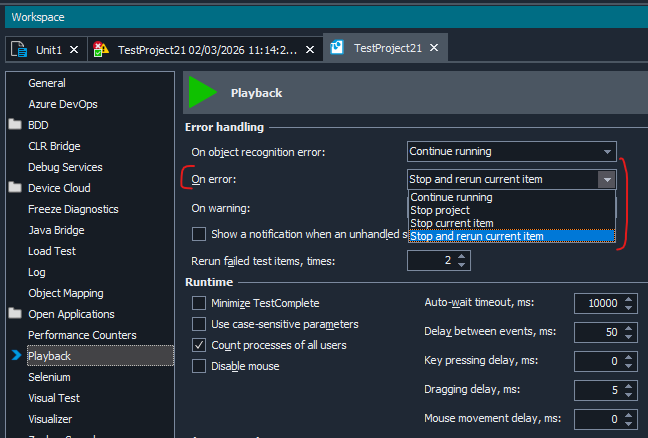Click the green Playback arrow icon
This screenshot has height=438, width=648.
pos(203,92)
